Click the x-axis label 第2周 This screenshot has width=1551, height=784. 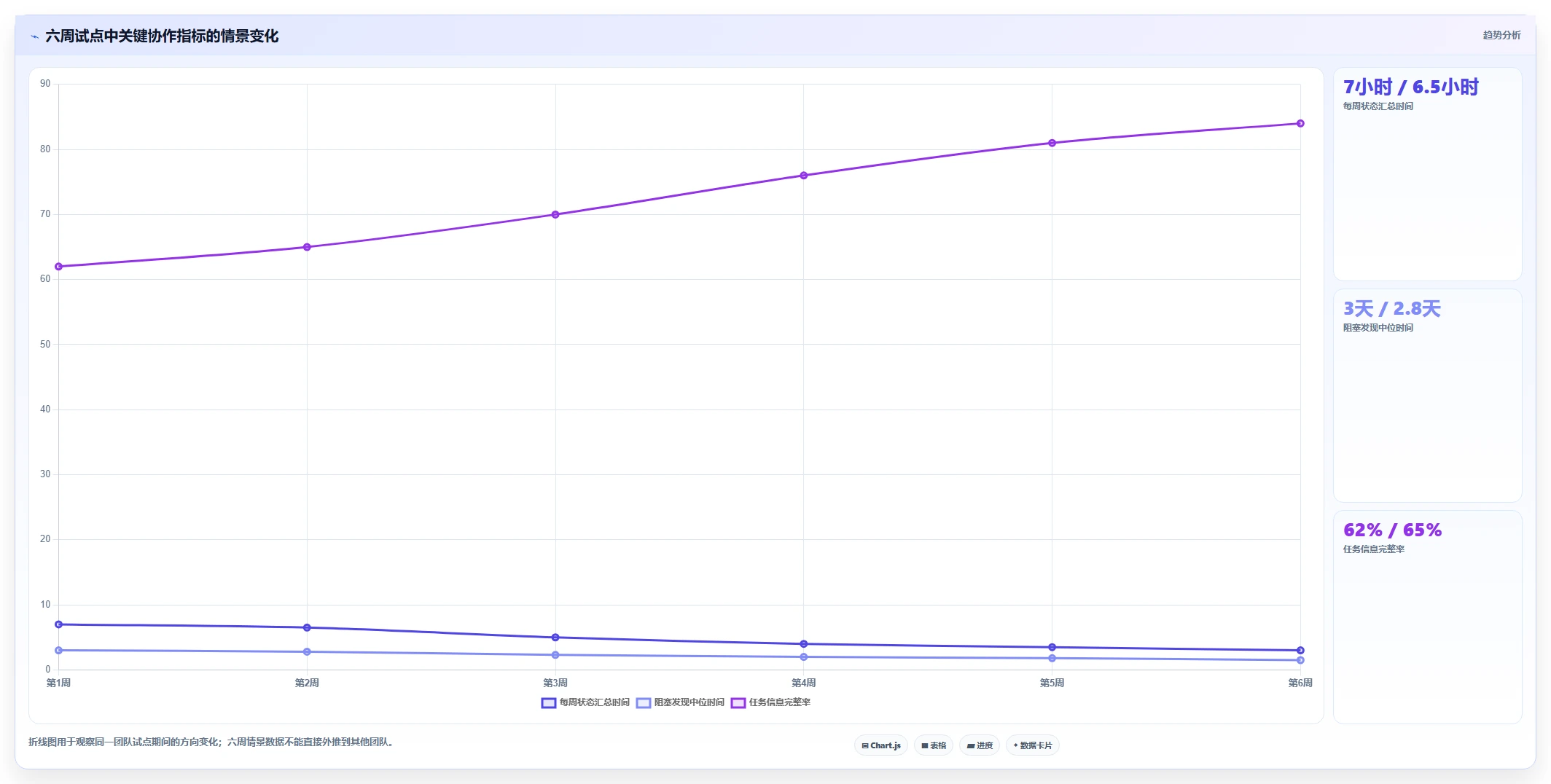[x=307, y=683]
